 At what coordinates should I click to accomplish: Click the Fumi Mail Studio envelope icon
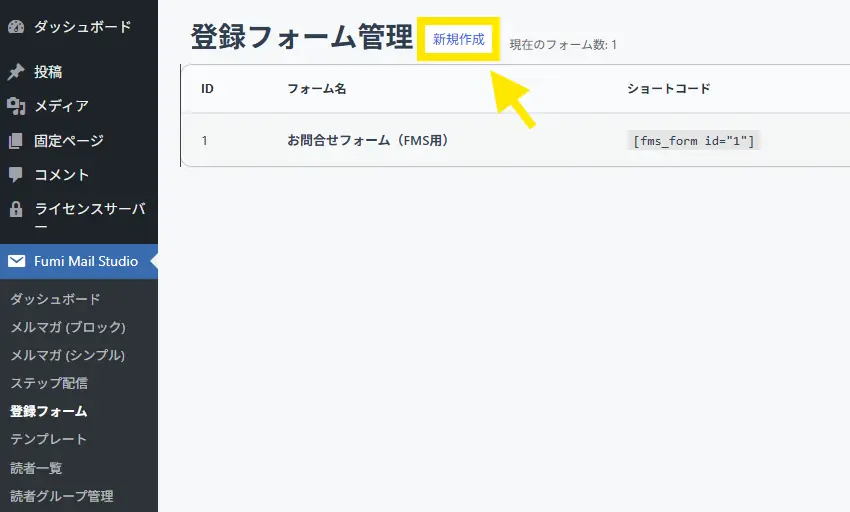pos(16,262)
